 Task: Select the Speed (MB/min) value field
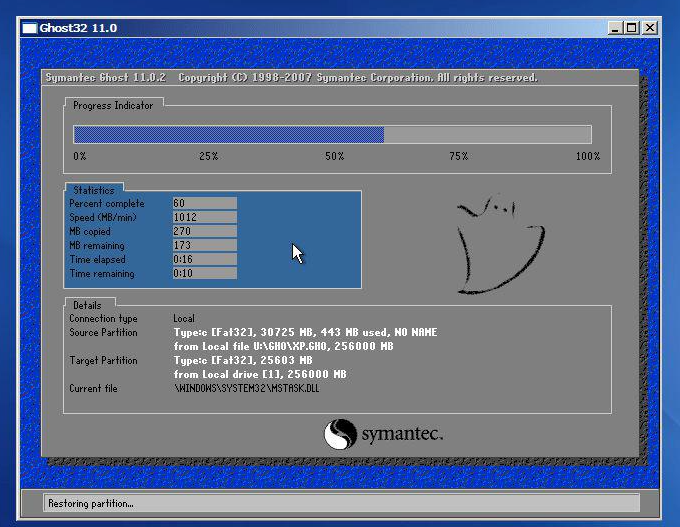point(204,217)
